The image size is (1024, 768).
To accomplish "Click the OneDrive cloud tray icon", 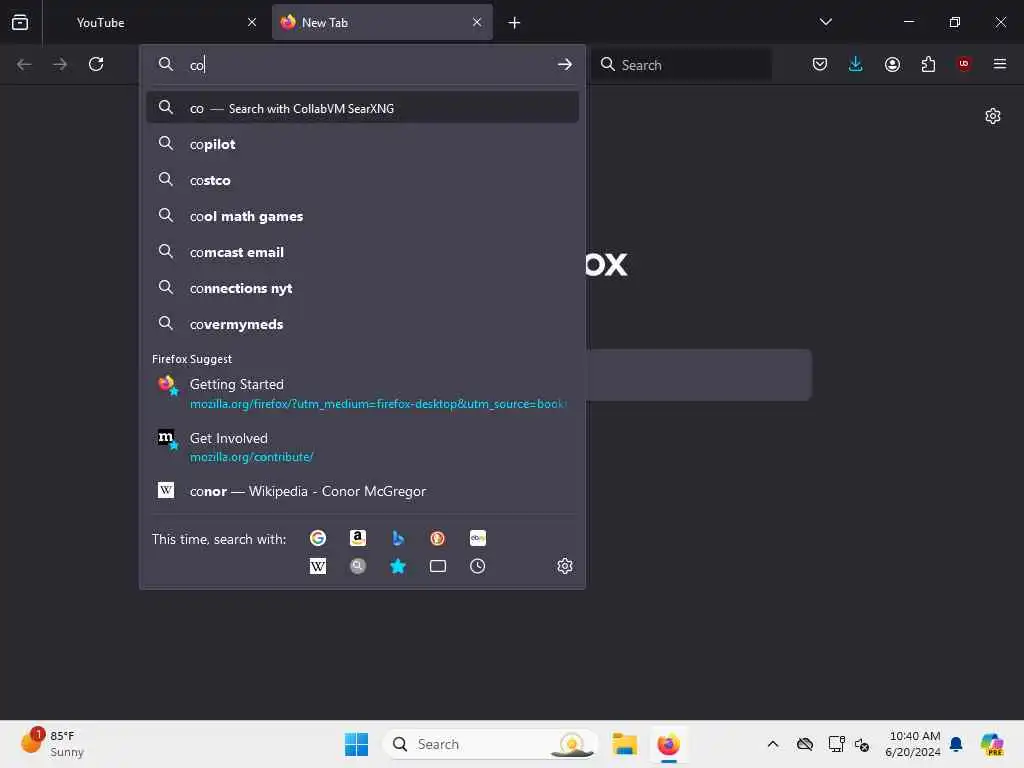I will point(805,744).
